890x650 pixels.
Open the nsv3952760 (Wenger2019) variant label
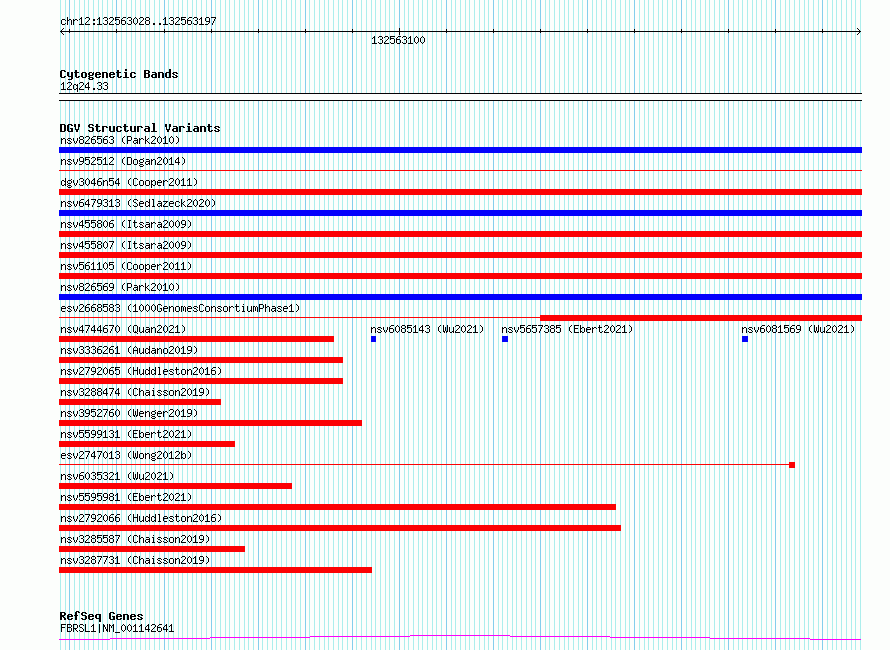coord(129,413)
